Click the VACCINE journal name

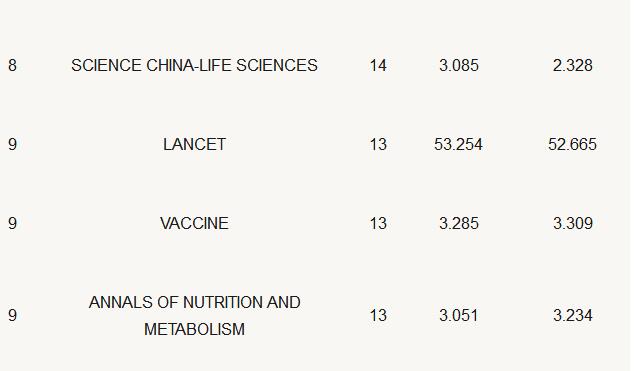(194, 223)
